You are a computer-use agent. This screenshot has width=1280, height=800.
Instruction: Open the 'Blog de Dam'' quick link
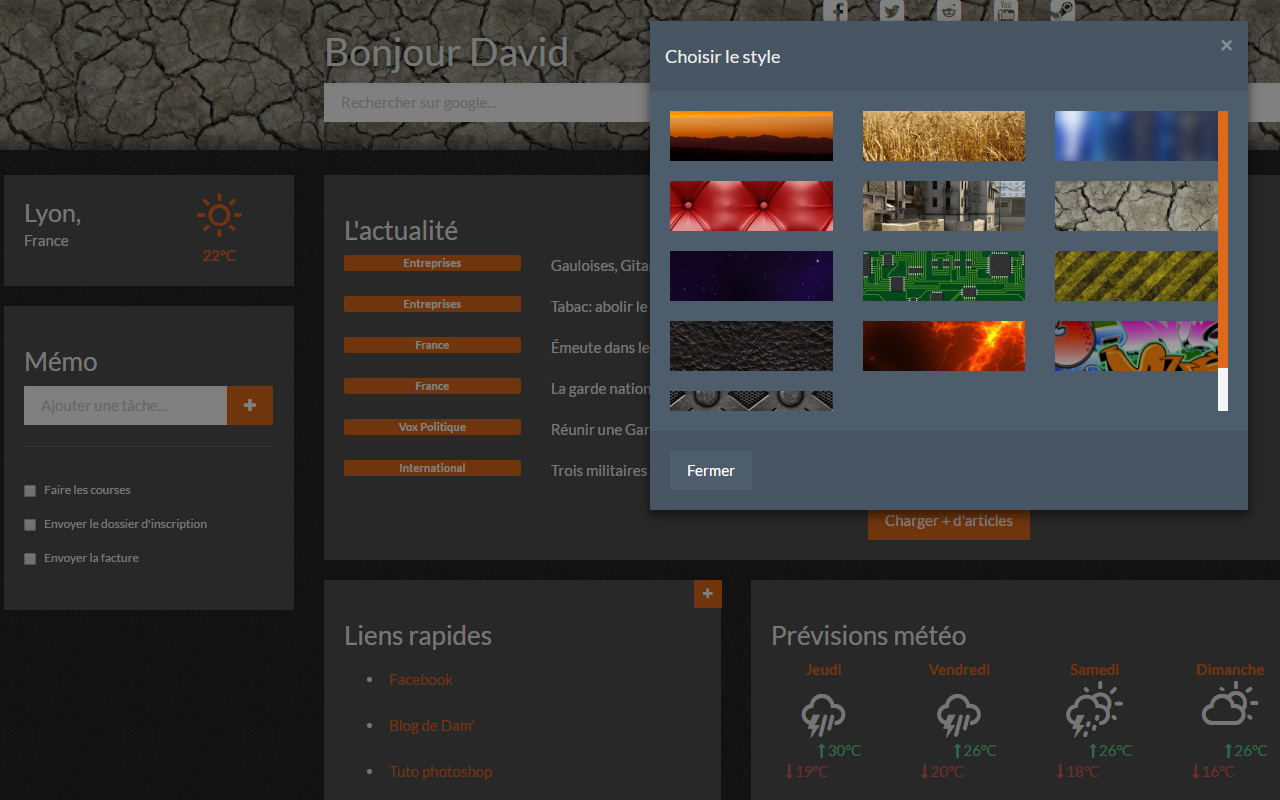(431, 726)
